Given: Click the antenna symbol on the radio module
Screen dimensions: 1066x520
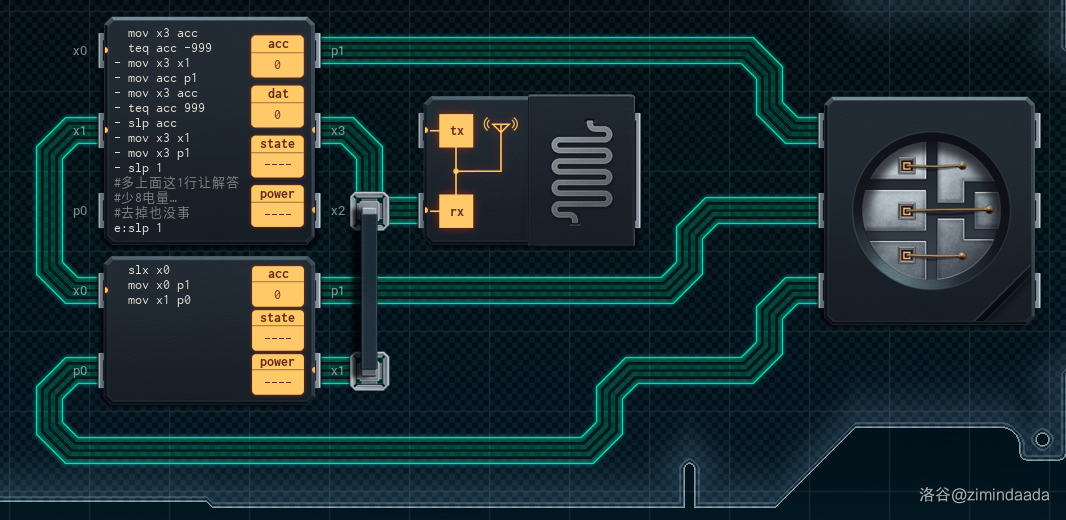Looking at the screenshot, I should [499, 127].
